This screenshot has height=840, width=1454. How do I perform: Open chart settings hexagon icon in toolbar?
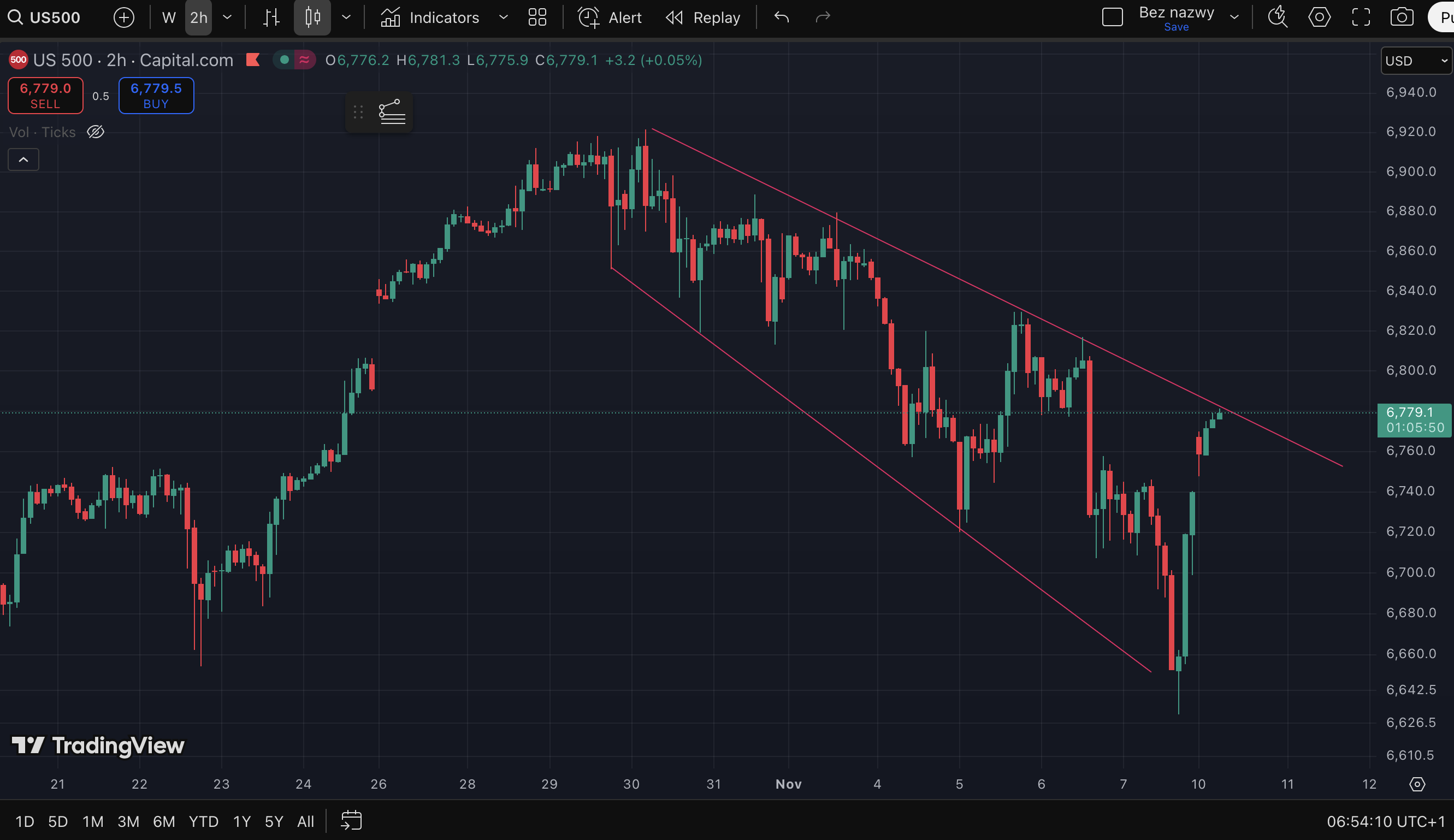1319,17
